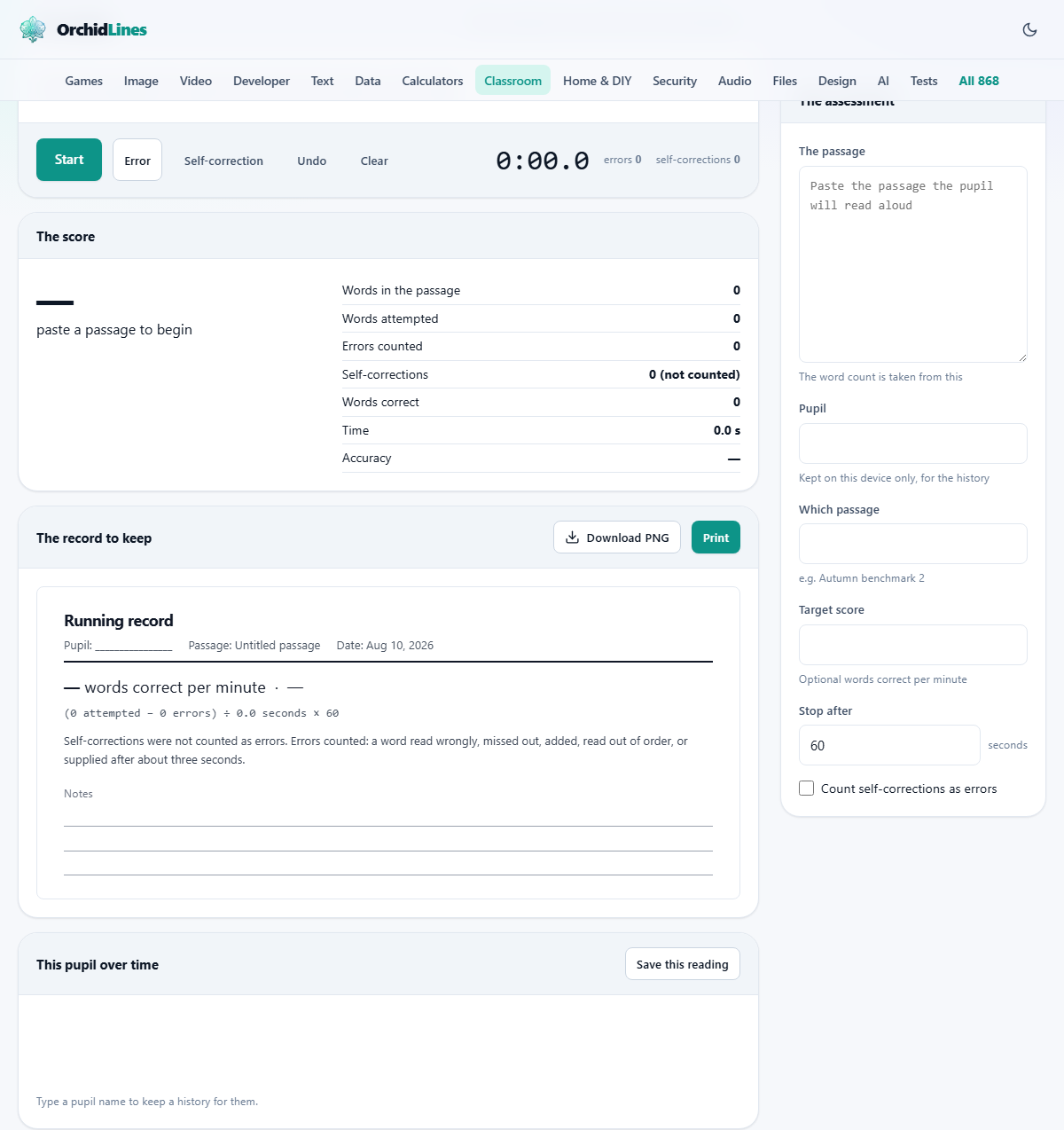Open the Games category

click(x=84, y=81)
